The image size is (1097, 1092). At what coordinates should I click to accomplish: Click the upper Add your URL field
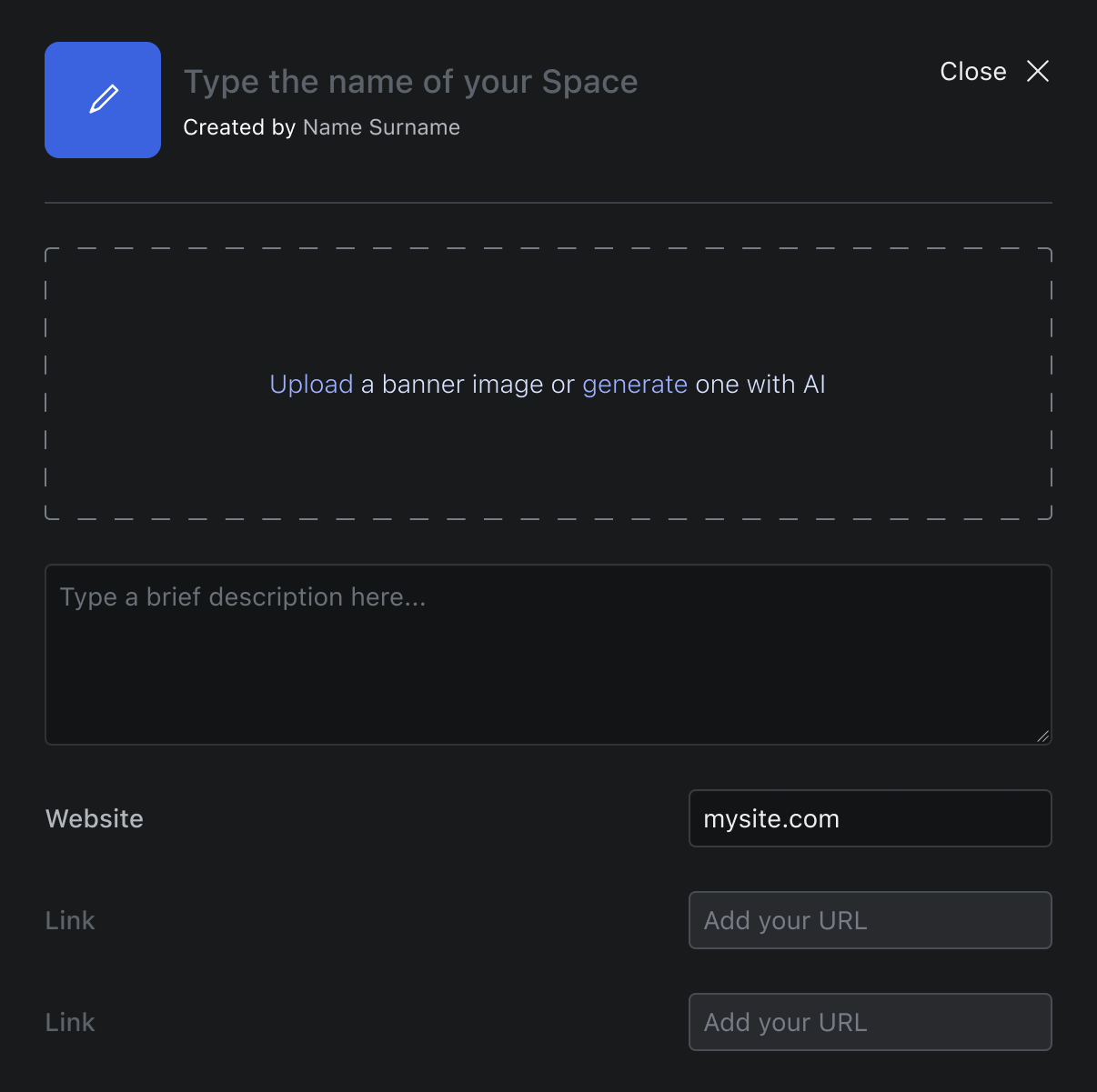coord(870,920)
